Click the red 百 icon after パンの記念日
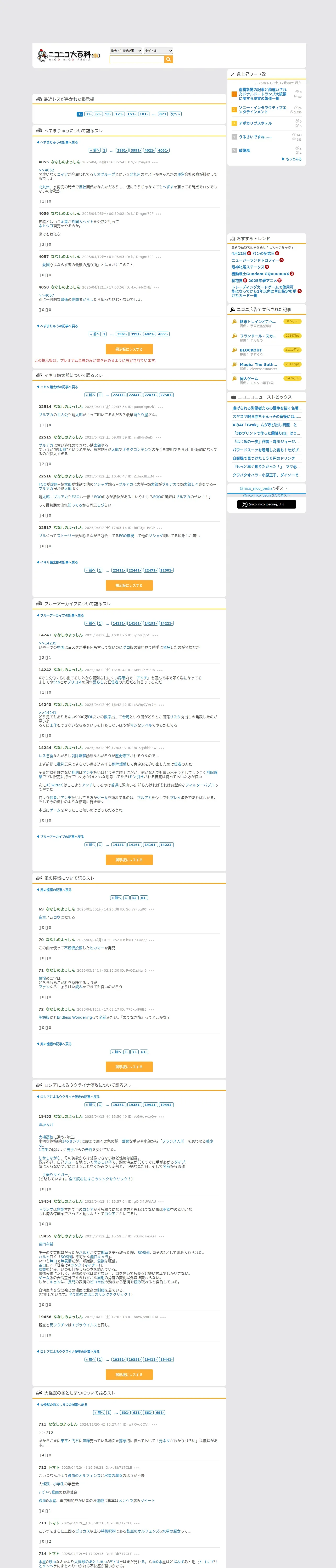 (277, 253)
